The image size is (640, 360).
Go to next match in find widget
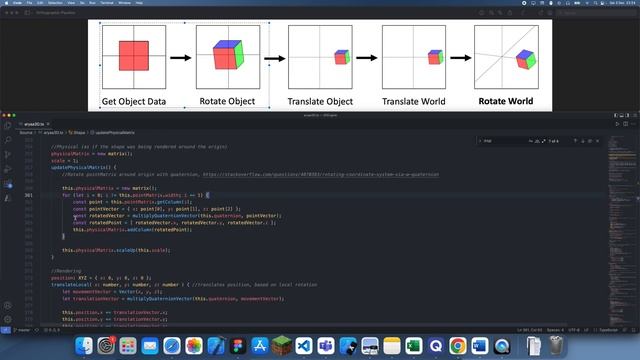(x=582, y=141)
